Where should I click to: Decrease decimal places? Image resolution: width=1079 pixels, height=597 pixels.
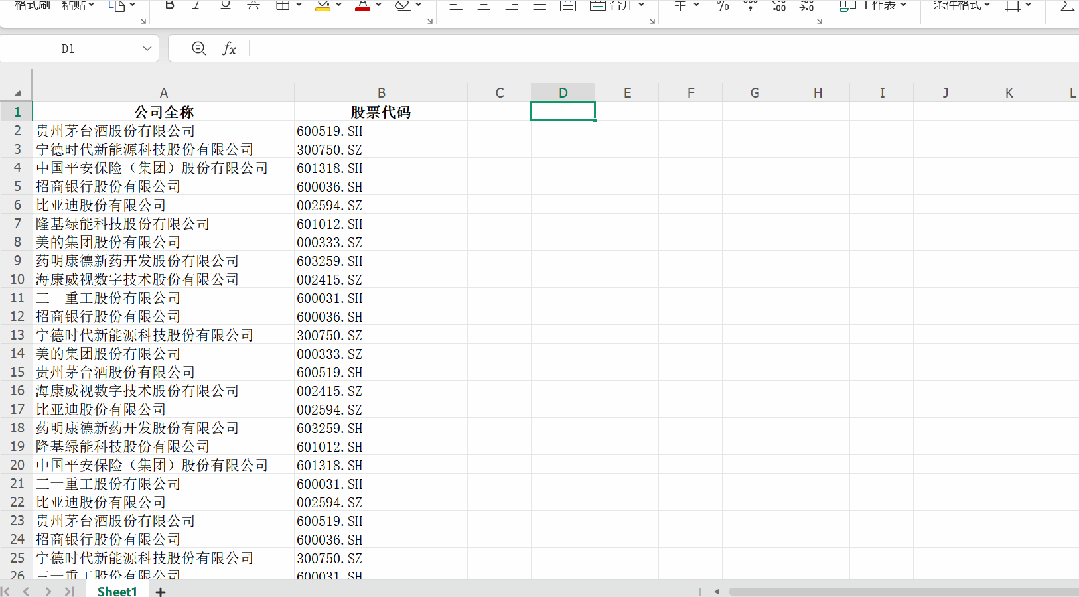[x=806, y=6]
